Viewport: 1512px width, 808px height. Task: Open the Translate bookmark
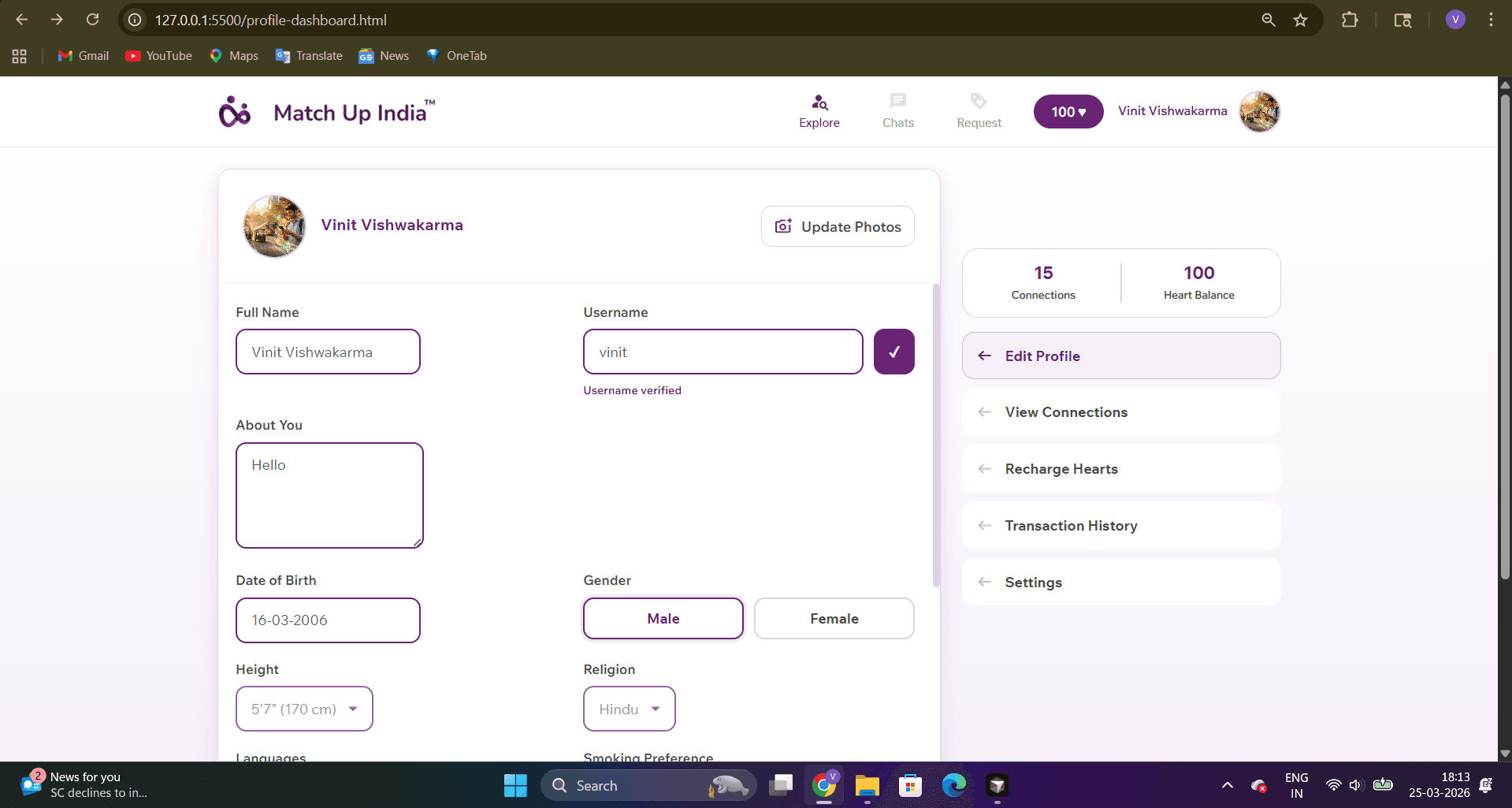pyautogui.click(x=309, y=56)
